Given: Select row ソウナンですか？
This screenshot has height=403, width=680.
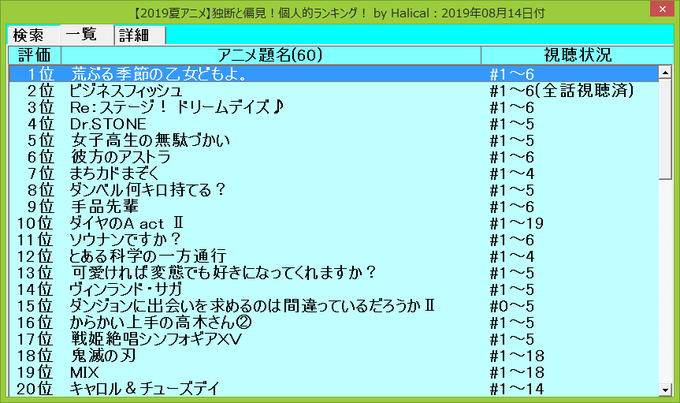Looking at the screenshot, I should 334,240.
